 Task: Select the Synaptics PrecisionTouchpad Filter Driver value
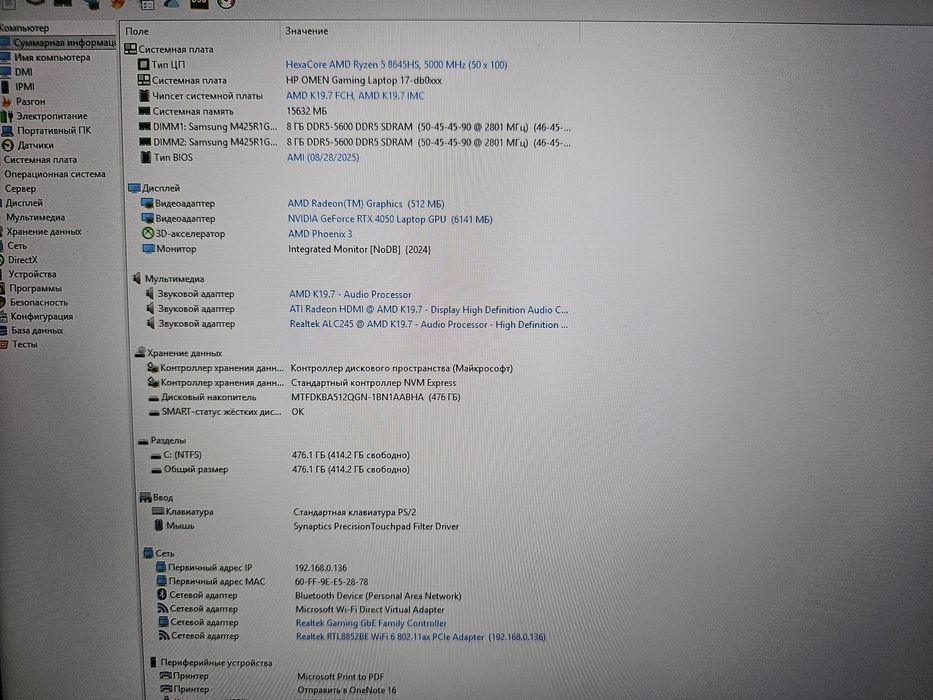[x=376, y=527]
